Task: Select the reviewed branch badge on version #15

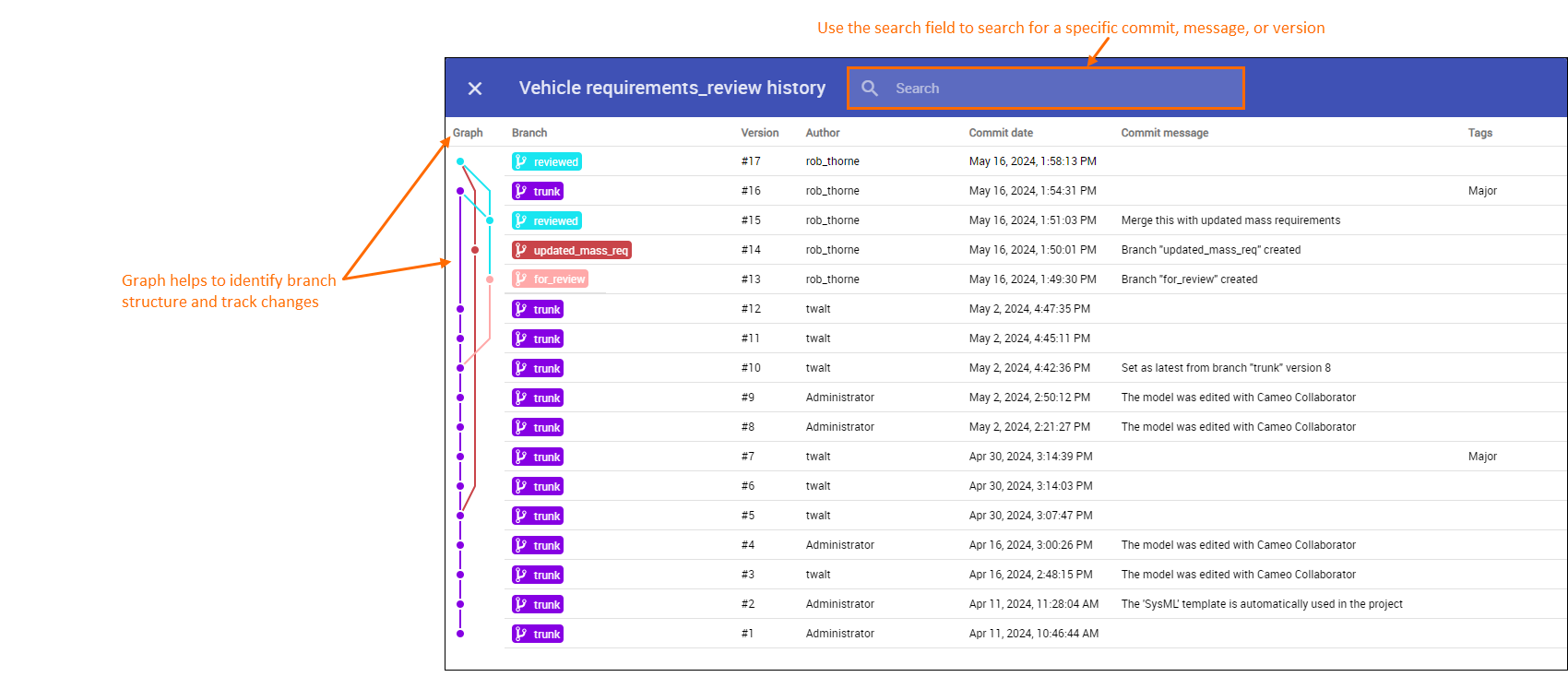Action: 547,221
